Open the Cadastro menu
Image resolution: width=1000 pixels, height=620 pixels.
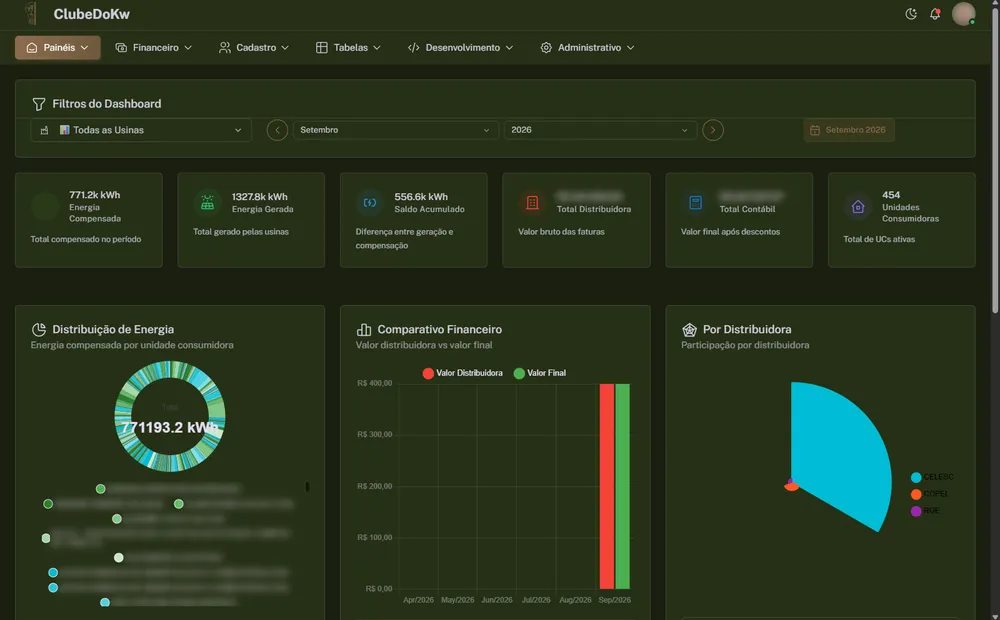tap(254, 47)
